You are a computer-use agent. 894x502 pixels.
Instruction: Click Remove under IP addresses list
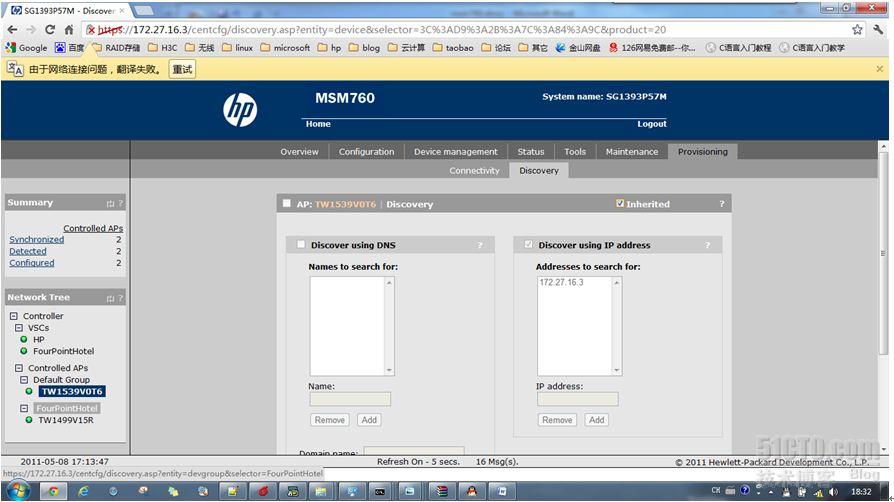(x=557, y=420)
